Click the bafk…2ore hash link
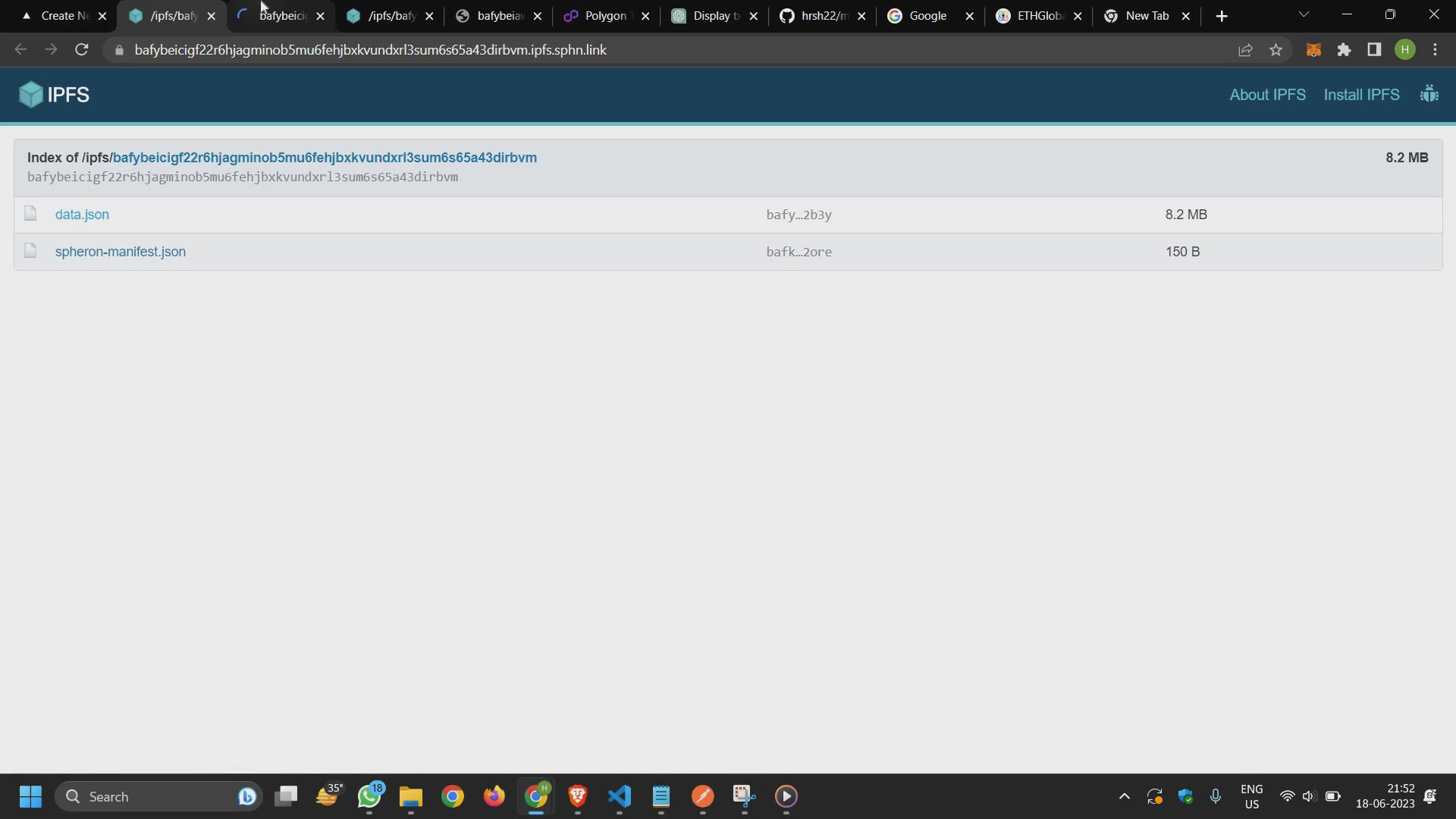Viewport: 1456px width, 819px height. (x=799, y=252)
